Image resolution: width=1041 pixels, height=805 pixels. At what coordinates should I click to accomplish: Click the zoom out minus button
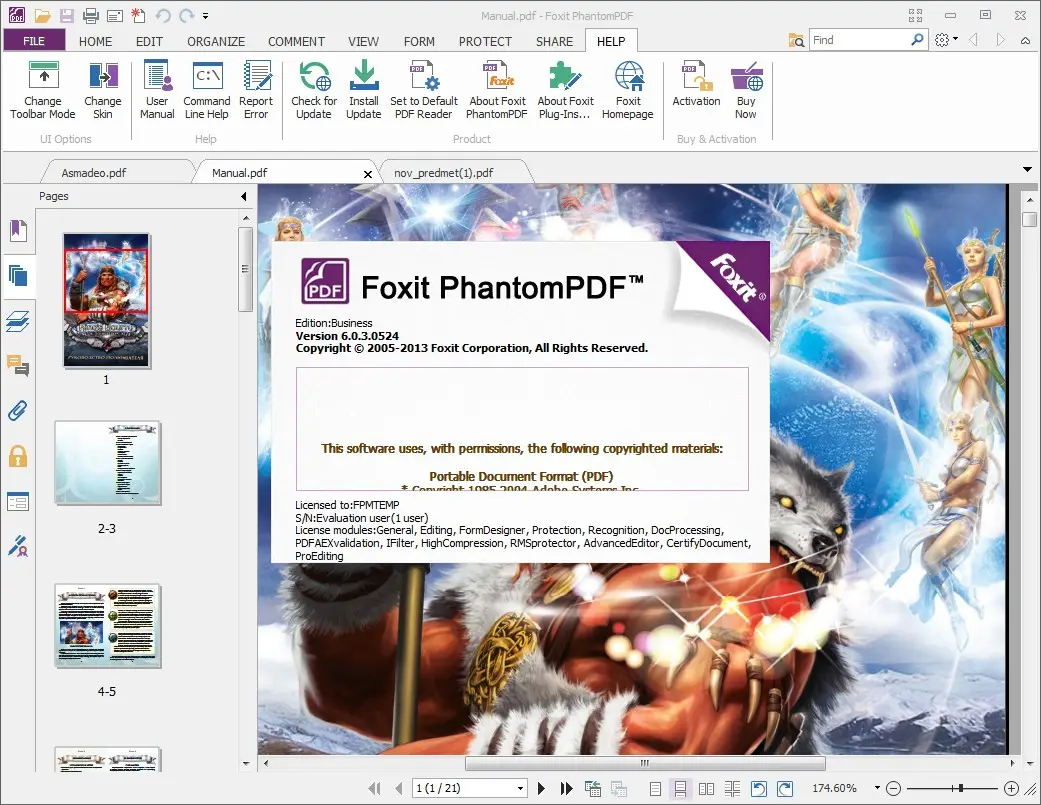(894, 788)
